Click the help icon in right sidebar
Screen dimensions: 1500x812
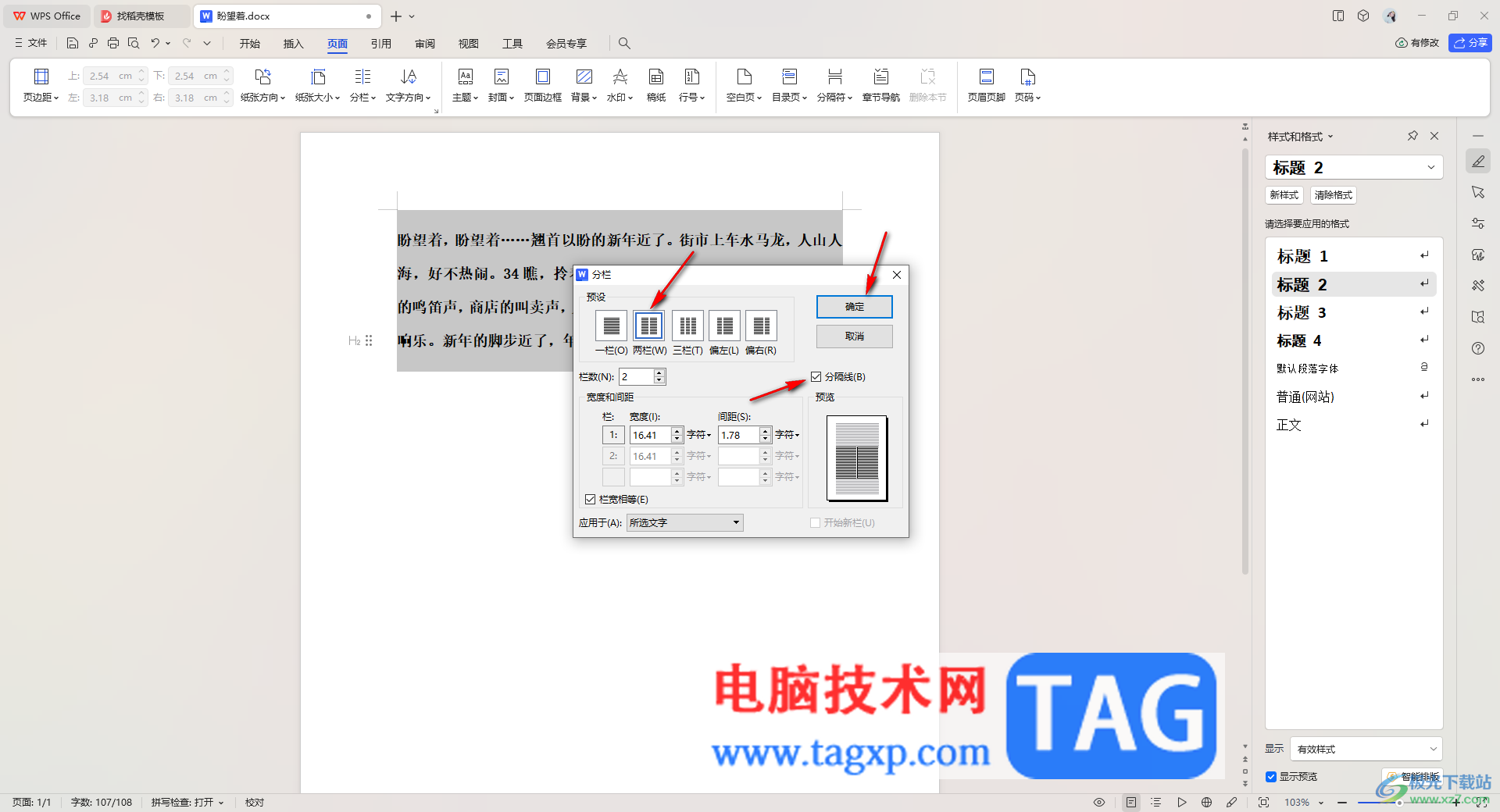[x=1478, y=348]
